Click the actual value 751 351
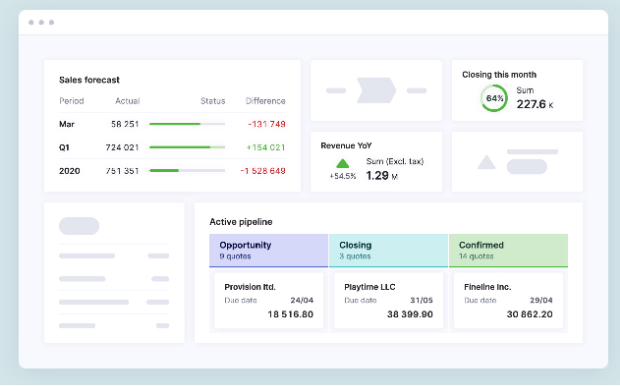The width and height of the screenshot is (620, 386). [122, 171]
